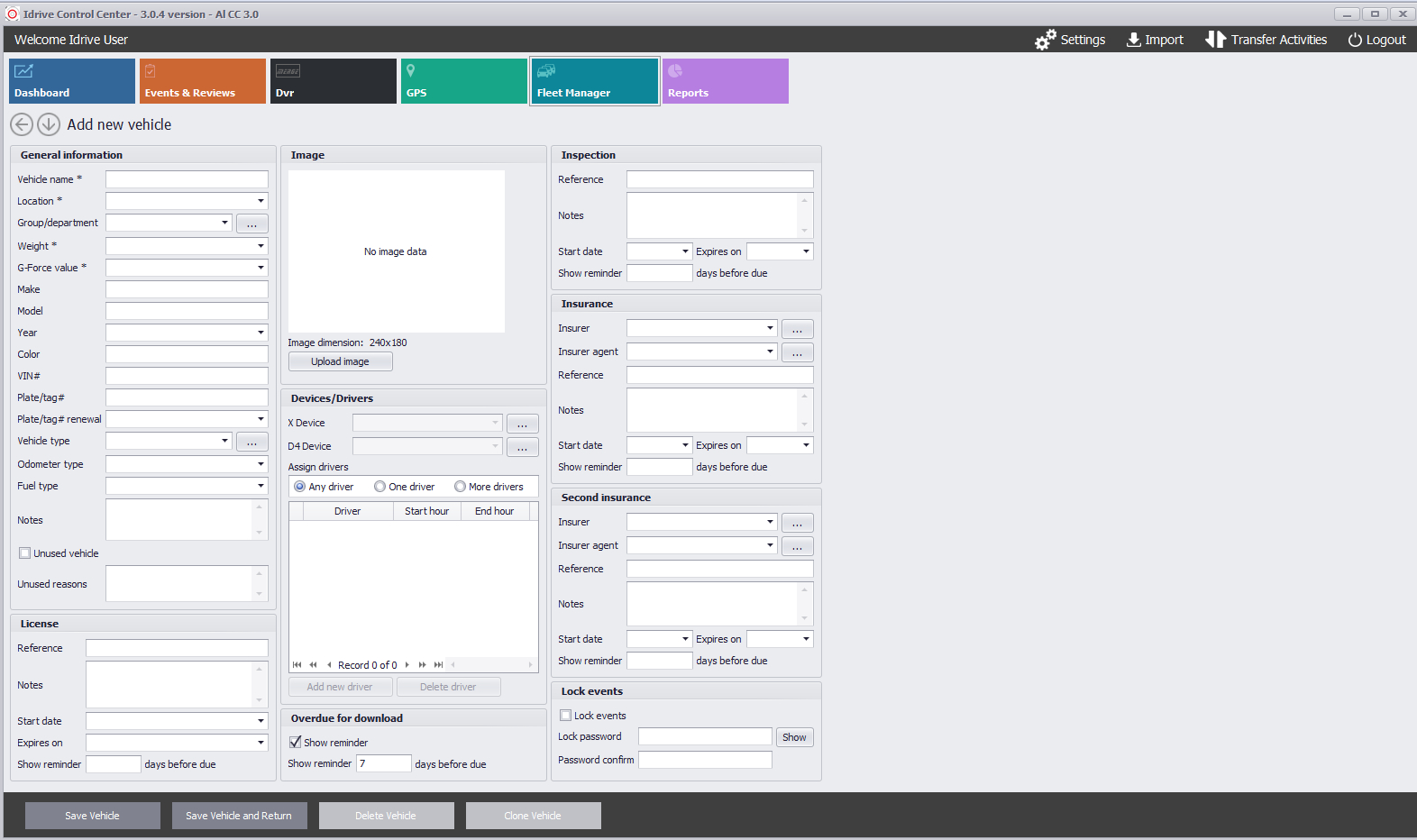
Task: Open the GPS tile
Action: pyautogui.click(x=463, y=81)
